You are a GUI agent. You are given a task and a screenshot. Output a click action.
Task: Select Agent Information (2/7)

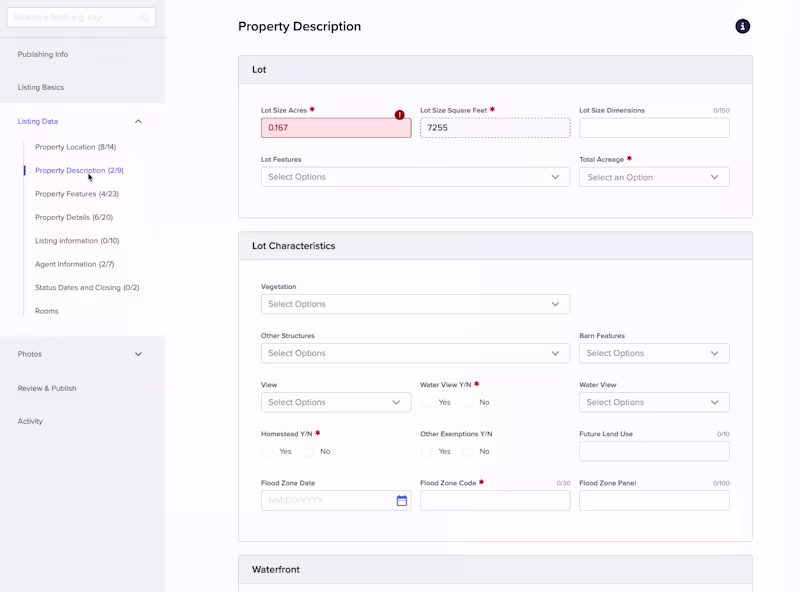[74, 264]
